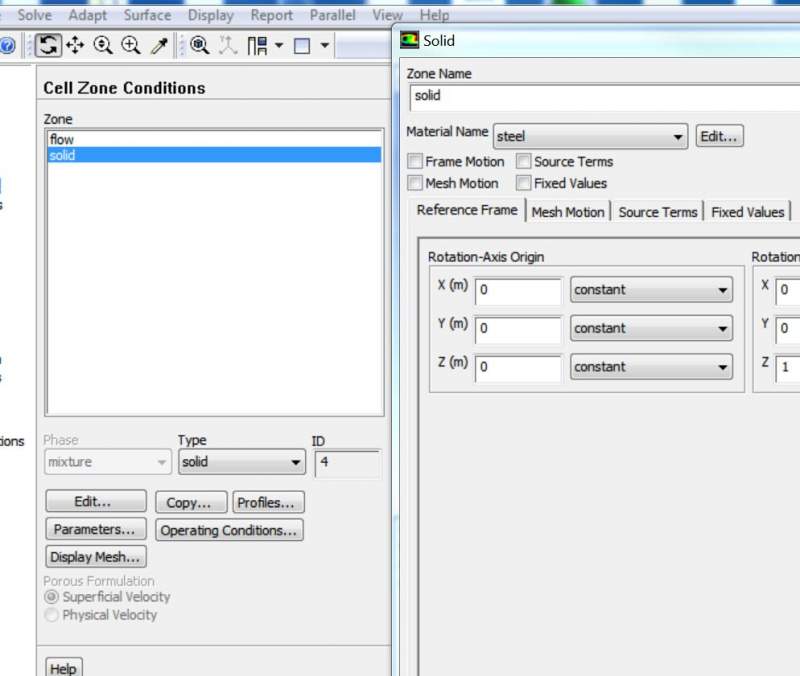Select Superficial Velocity radio button
This screenshot has height=676, width=800.
pyautogui.click(x=52, y=596)
